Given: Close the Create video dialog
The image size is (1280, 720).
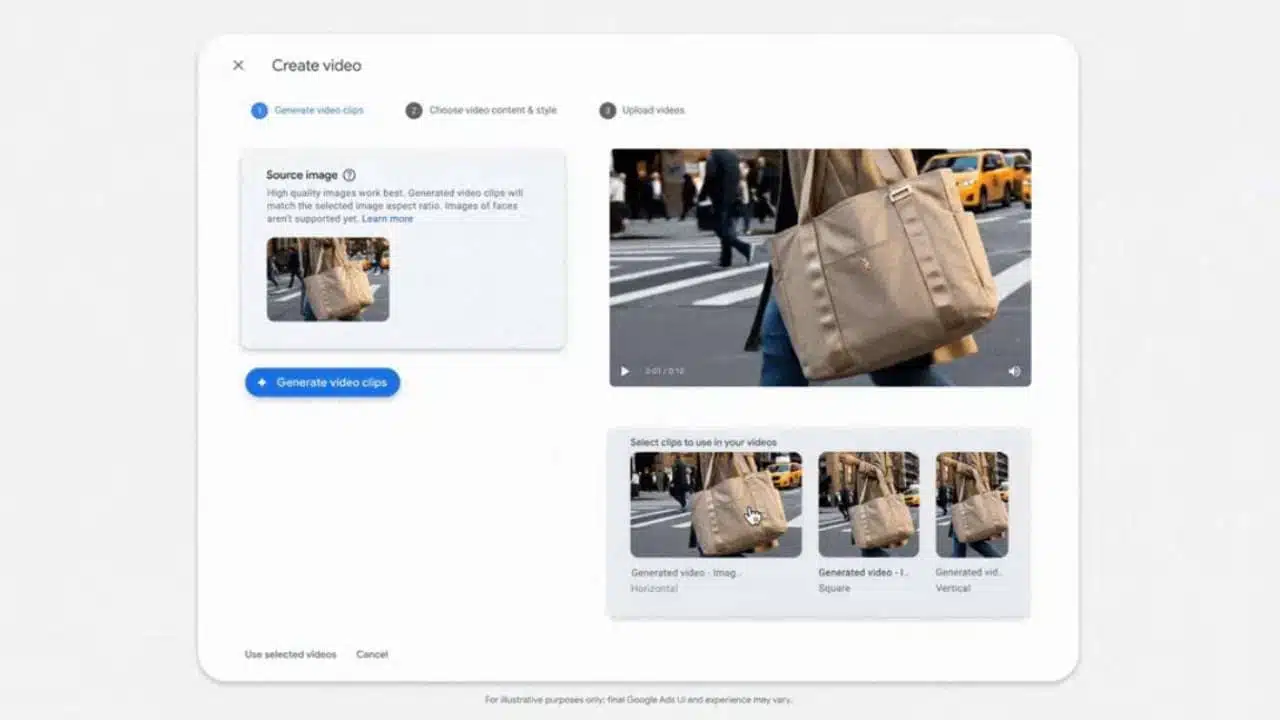Looking at the screenshot, I should pyautogui.click(x=238, y=65).
